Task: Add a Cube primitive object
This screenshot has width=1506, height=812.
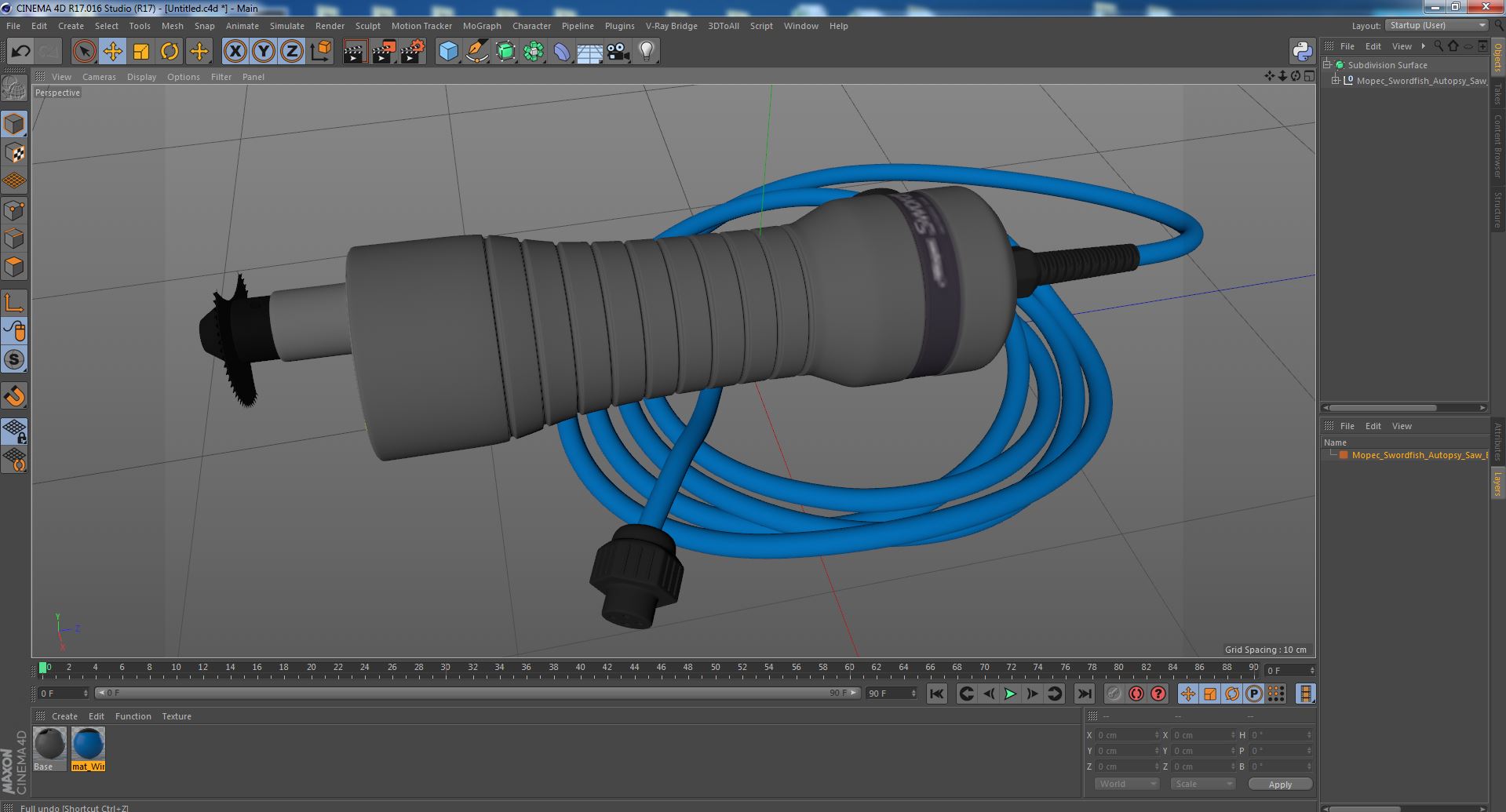Action: click(x=448, y=52)
